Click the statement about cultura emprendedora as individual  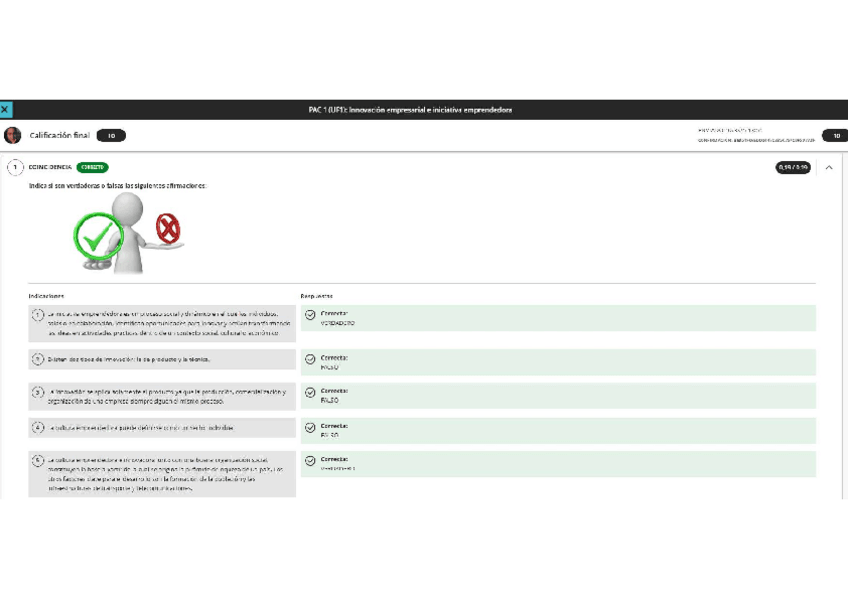141,428
